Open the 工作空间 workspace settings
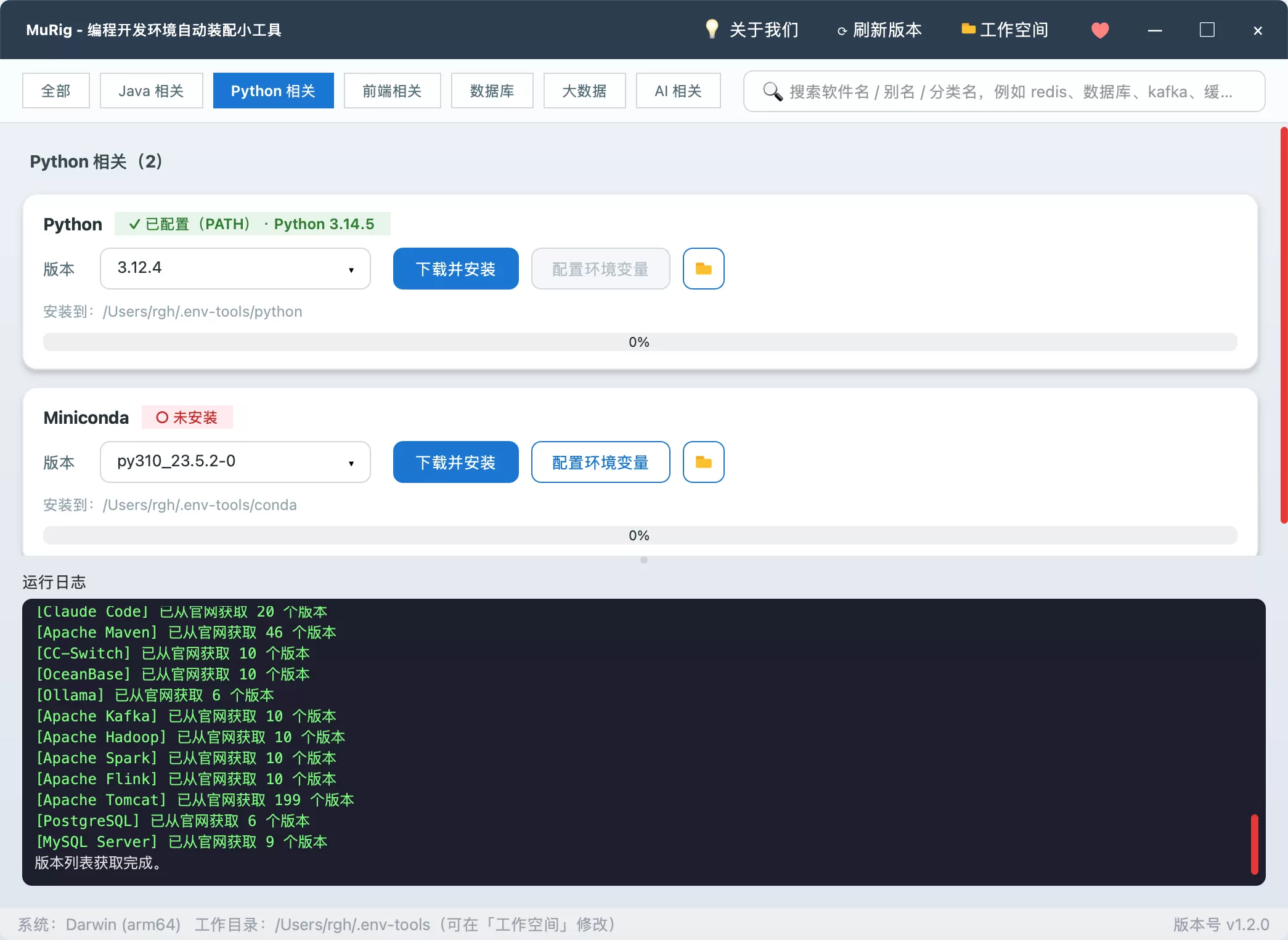Viewport: 1288px width, 940px height. (1005, 30)
